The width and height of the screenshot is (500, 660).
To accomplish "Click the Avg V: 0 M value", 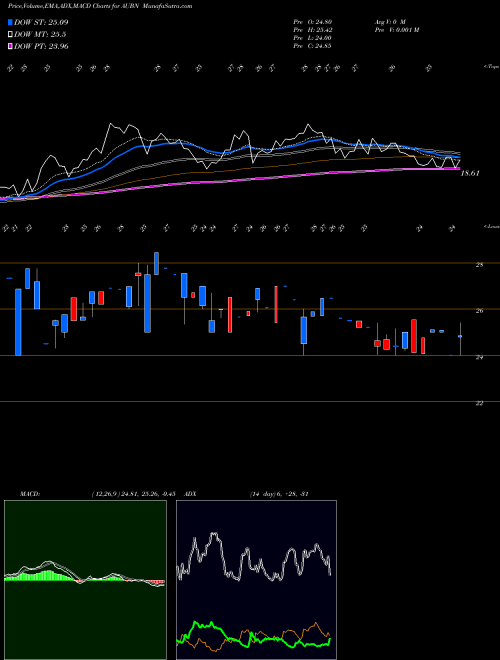I will [x=389, y=21].
